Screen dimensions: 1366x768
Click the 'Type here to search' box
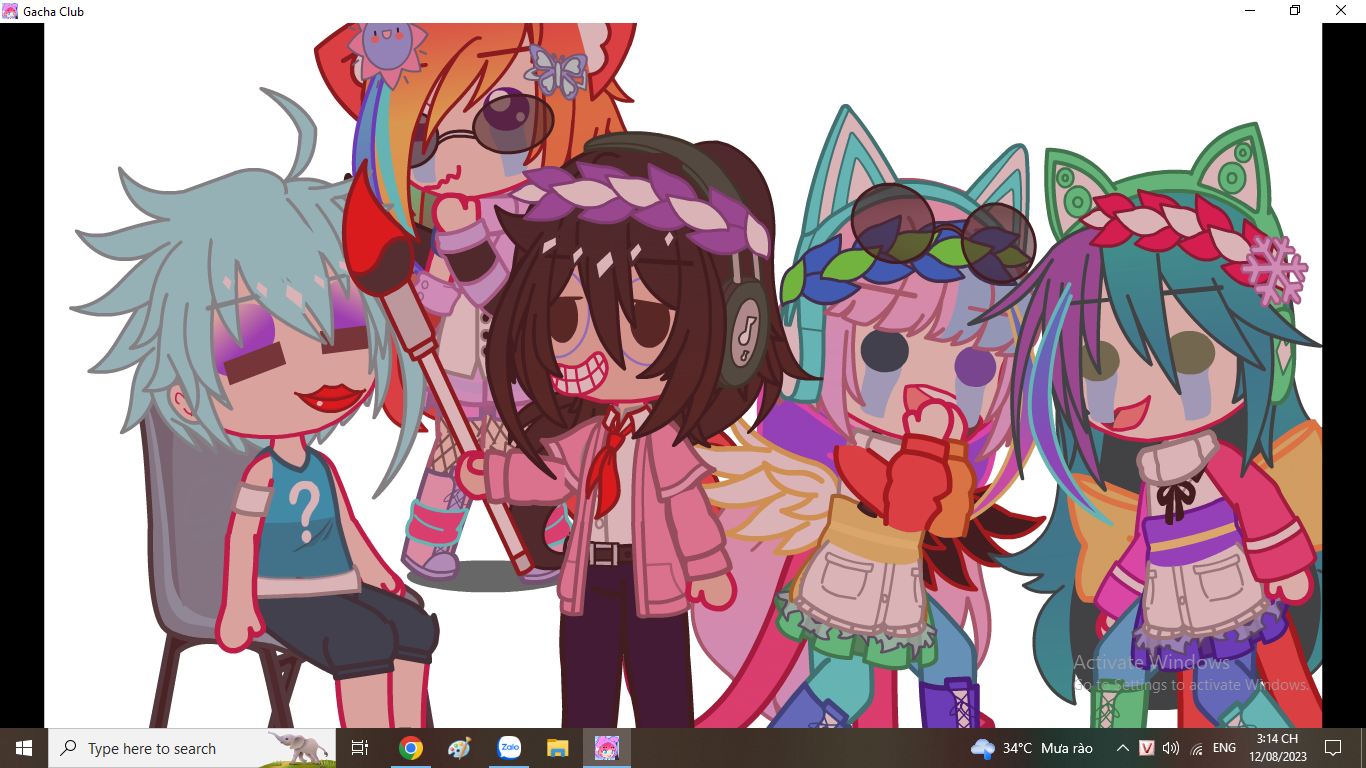pyautogui.click(x=192, y=748)
